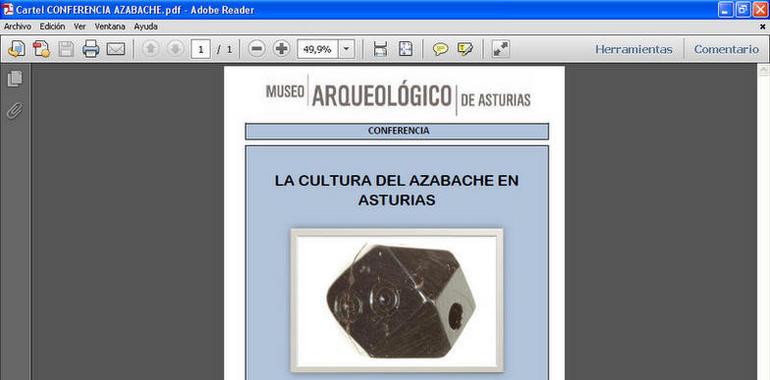Print the document using printer icon
The width and height of the screenshot is (770, 380).
click(91, 49)
